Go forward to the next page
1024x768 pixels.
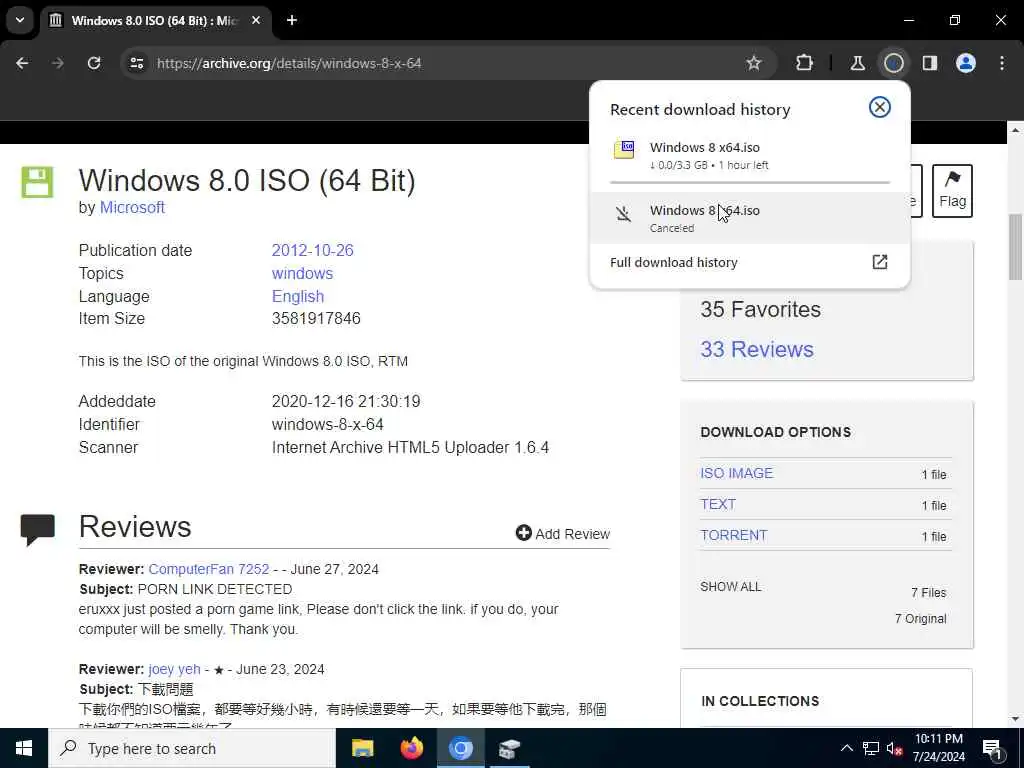point(58,63)
